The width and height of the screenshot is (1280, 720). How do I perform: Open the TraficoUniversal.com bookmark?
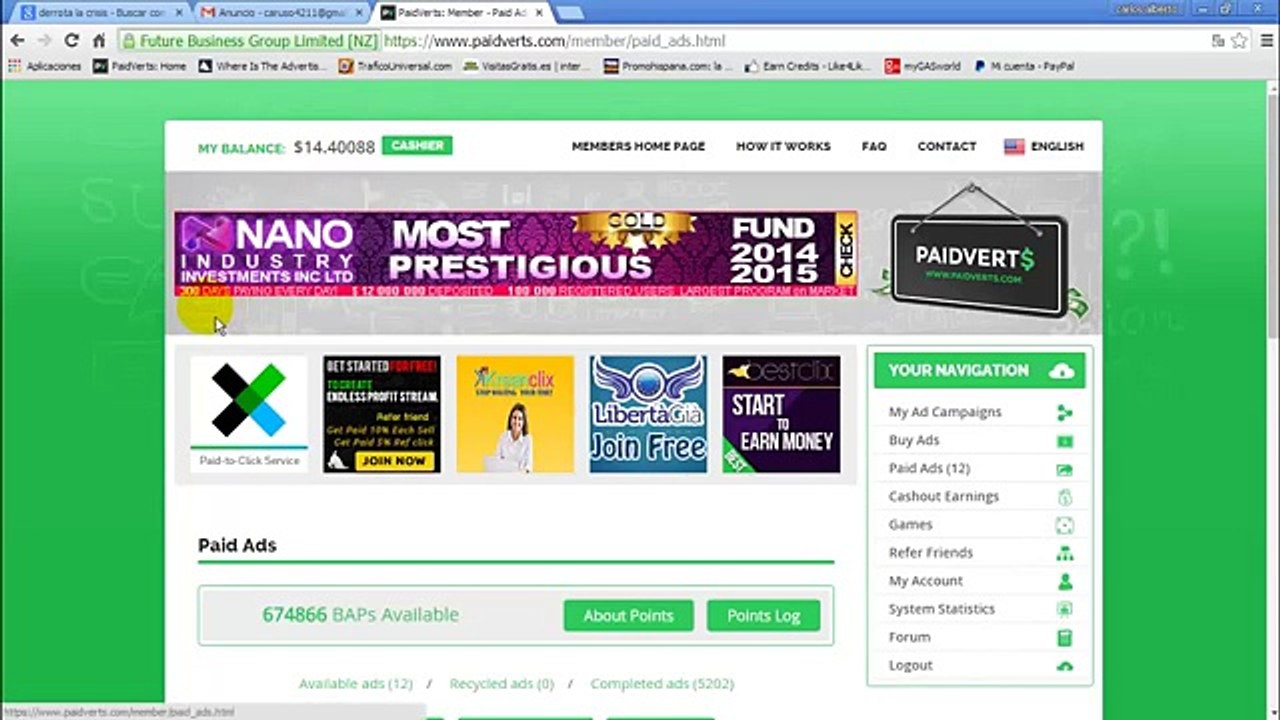tap(396, 67)
